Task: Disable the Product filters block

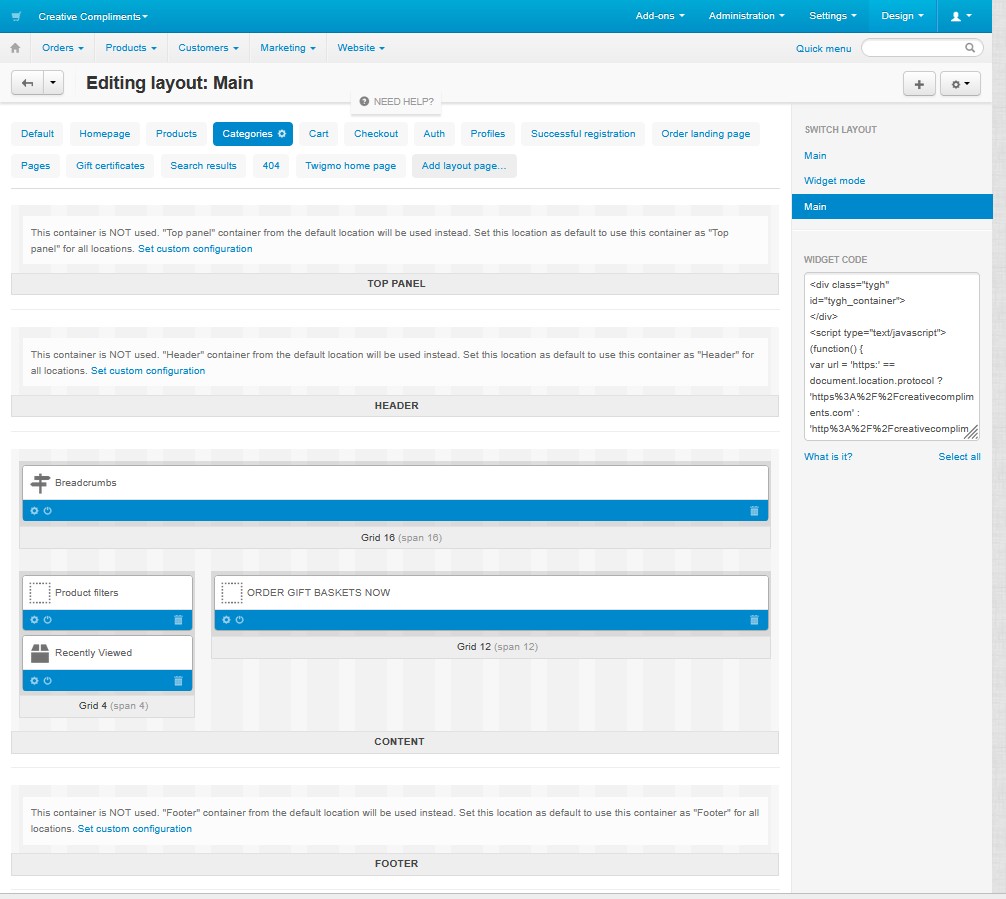Action: [48, 620]
